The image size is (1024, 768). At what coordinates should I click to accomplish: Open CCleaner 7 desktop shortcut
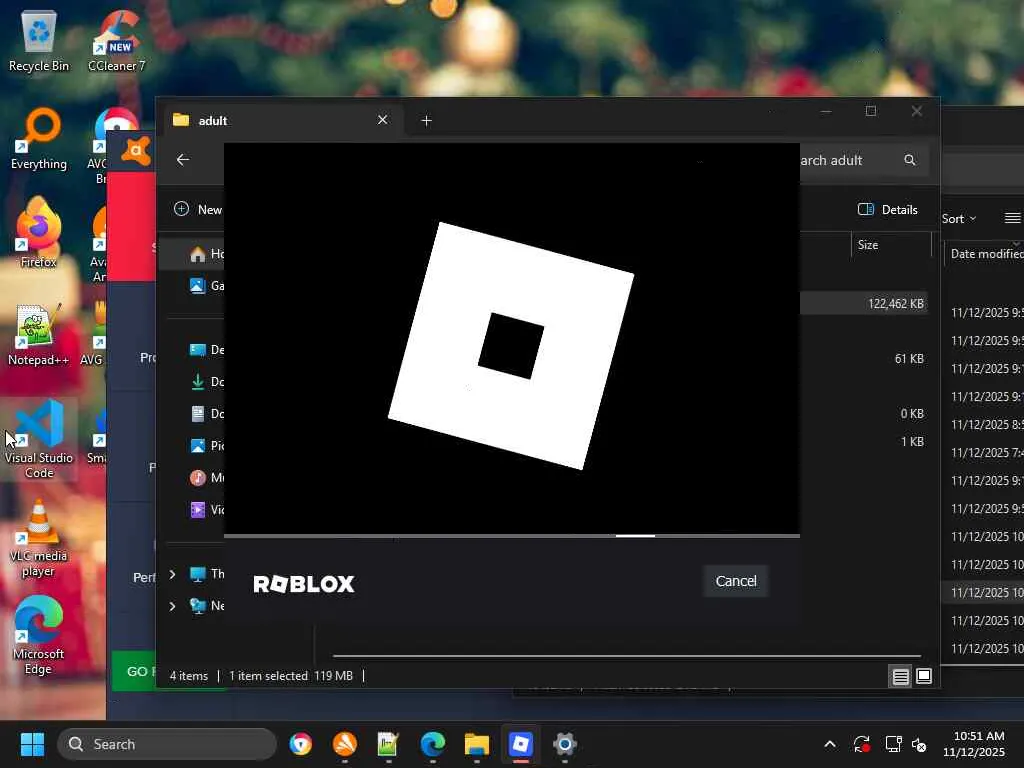pyautogui.click(x=117, y=41)
